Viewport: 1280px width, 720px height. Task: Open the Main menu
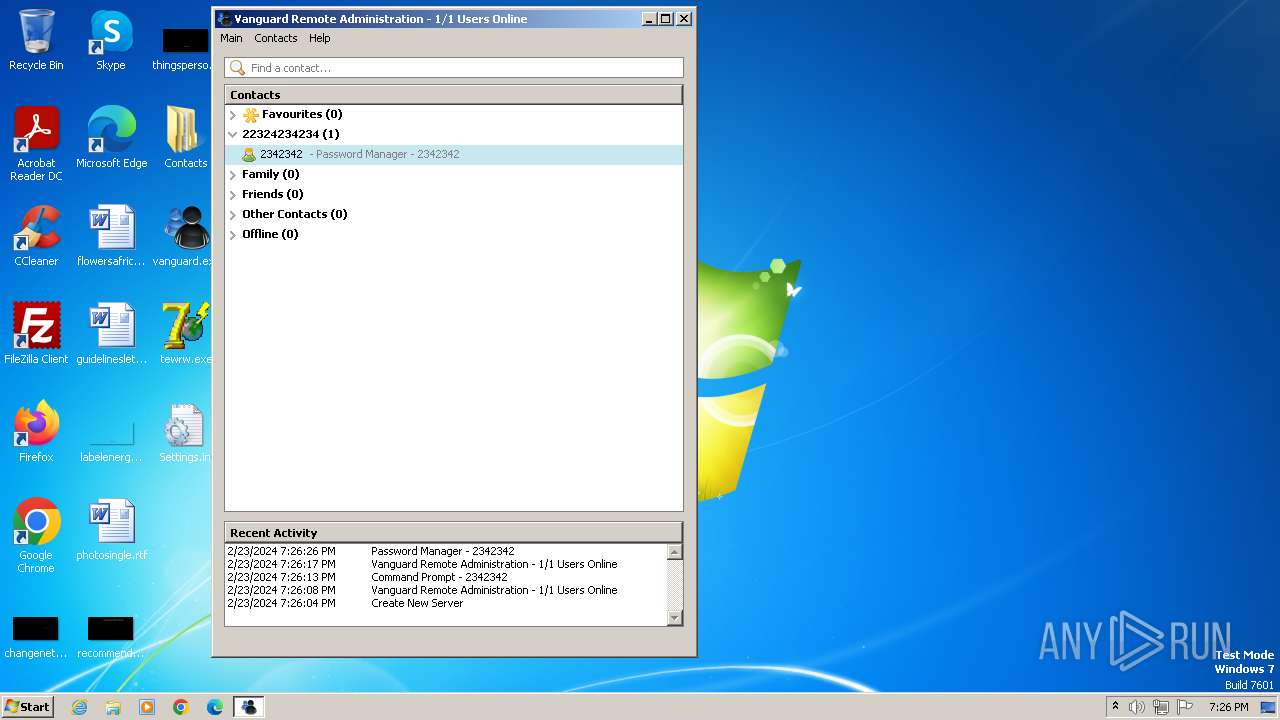tap(231, 38)
